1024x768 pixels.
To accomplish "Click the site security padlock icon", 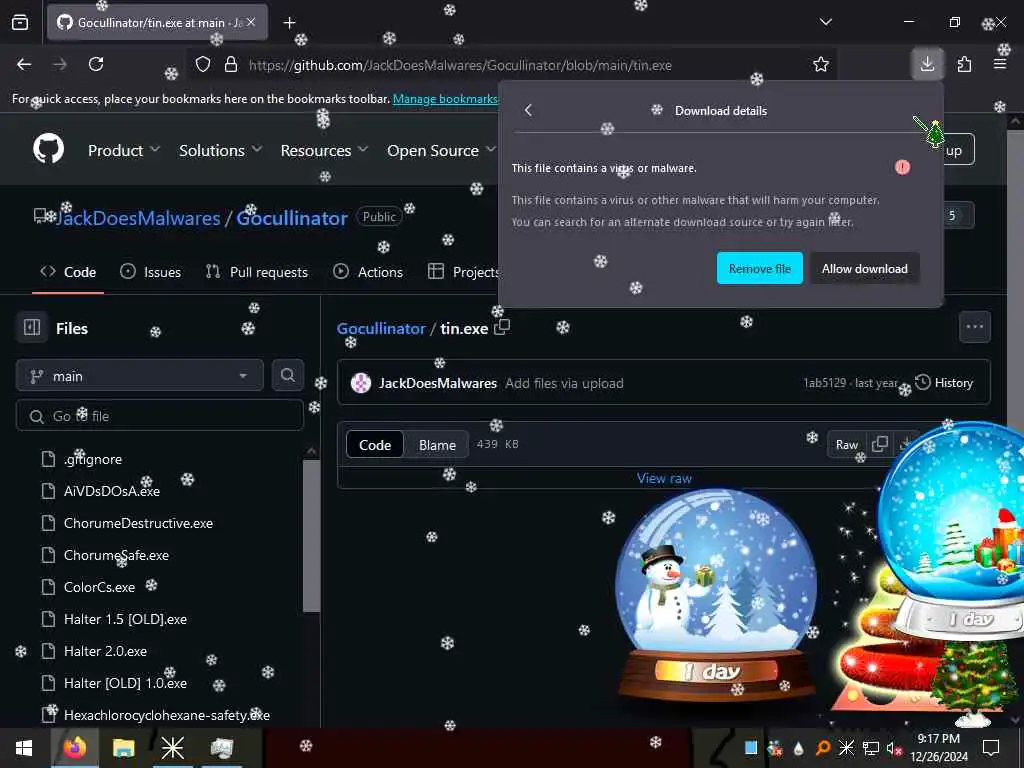I will 231,65.
